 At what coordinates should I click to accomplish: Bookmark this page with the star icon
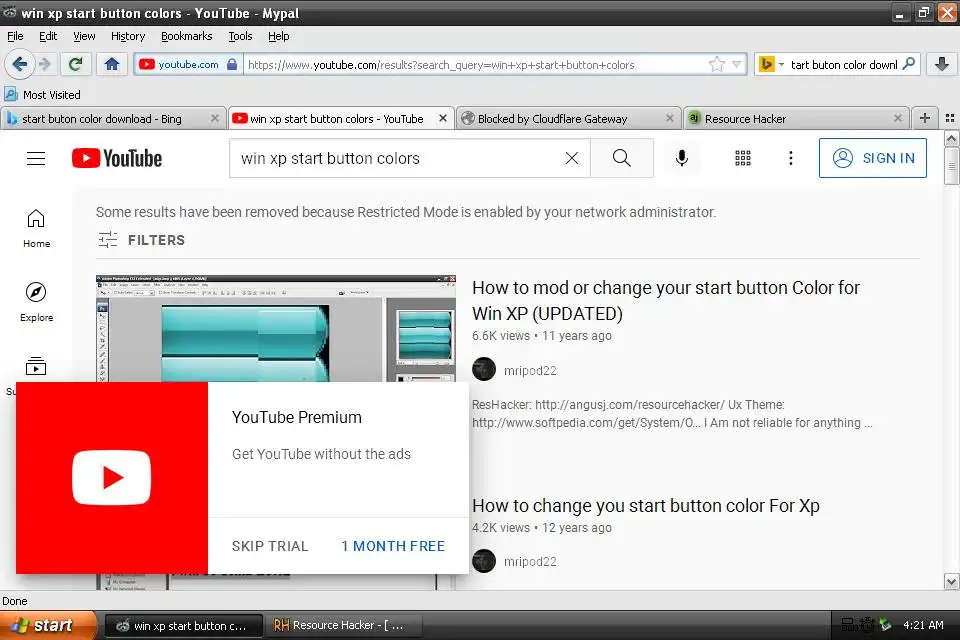click(x=716, y=64)
